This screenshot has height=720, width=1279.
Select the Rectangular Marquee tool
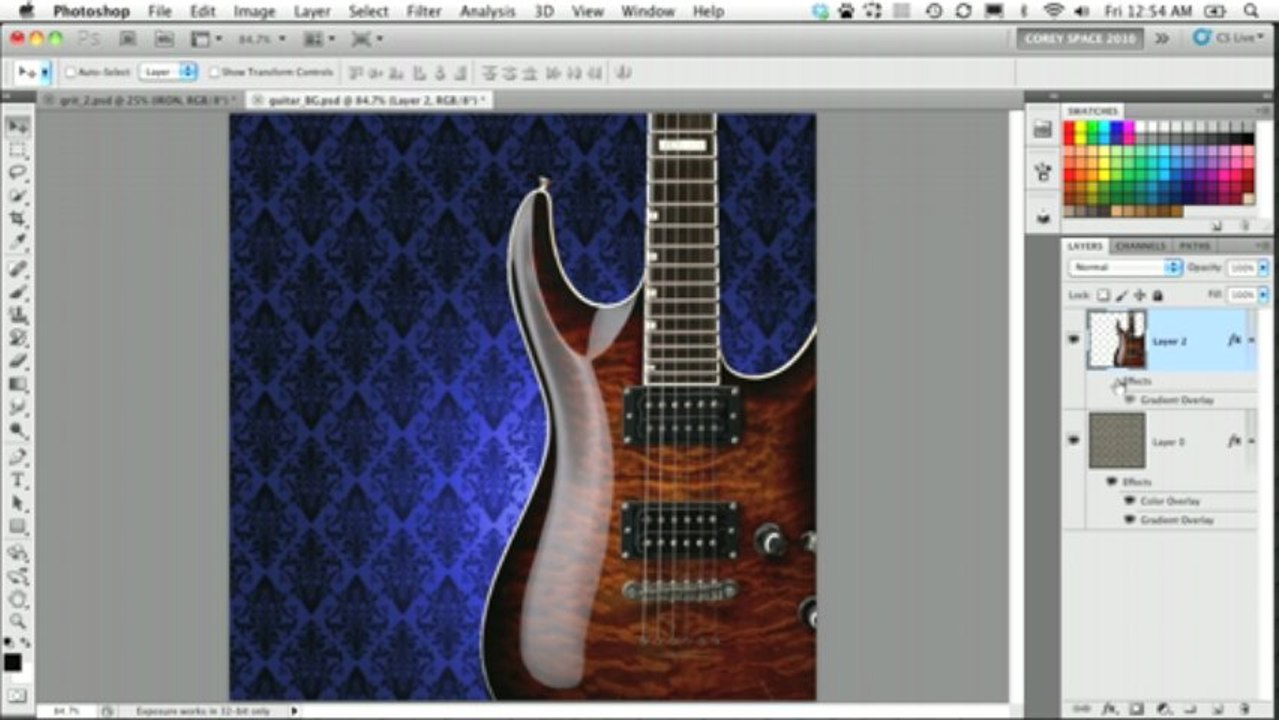tap(17, 150)
